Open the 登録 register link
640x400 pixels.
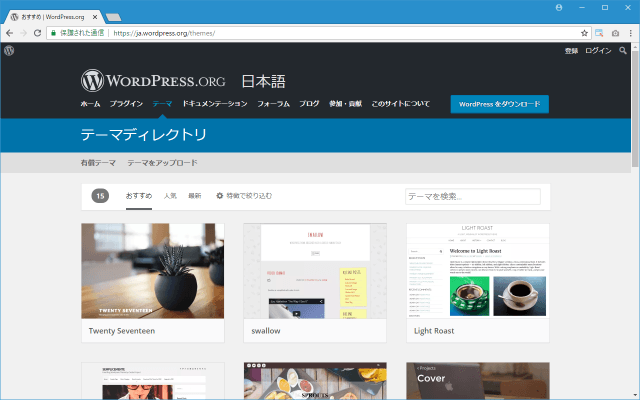(571, 51)
